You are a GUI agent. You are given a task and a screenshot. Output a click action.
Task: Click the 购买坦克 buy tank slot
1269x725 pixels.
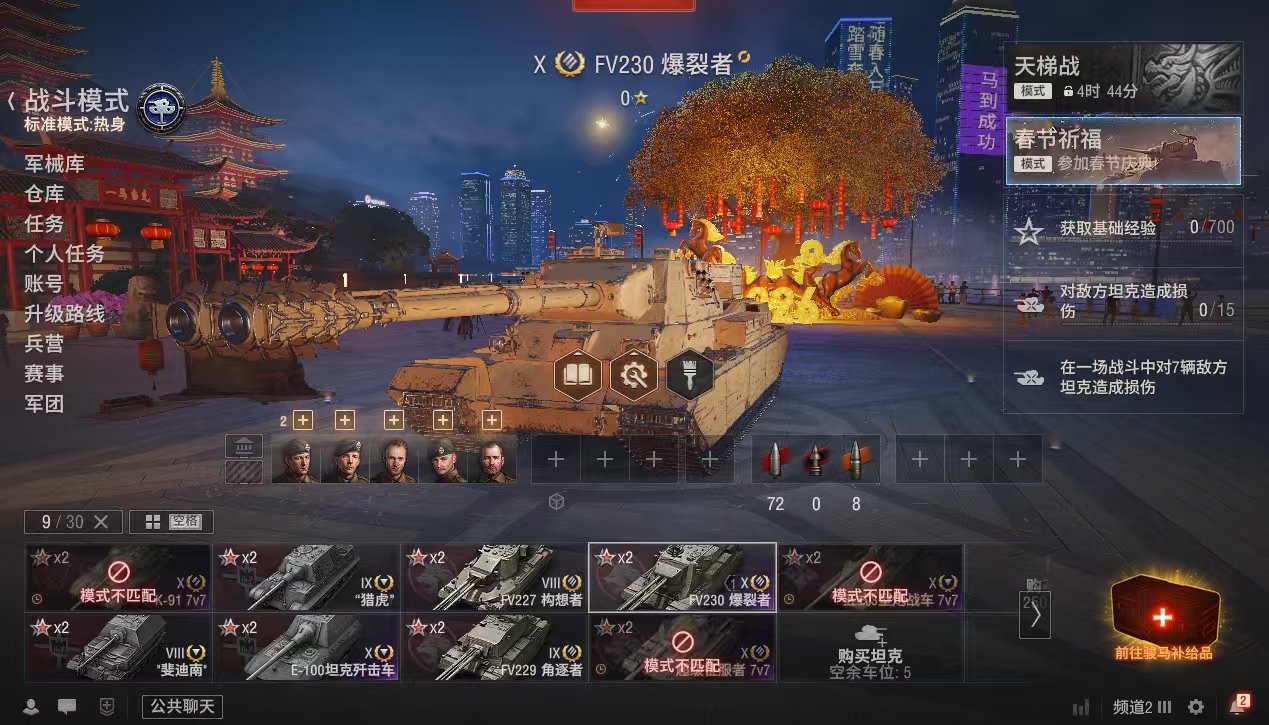870,647
